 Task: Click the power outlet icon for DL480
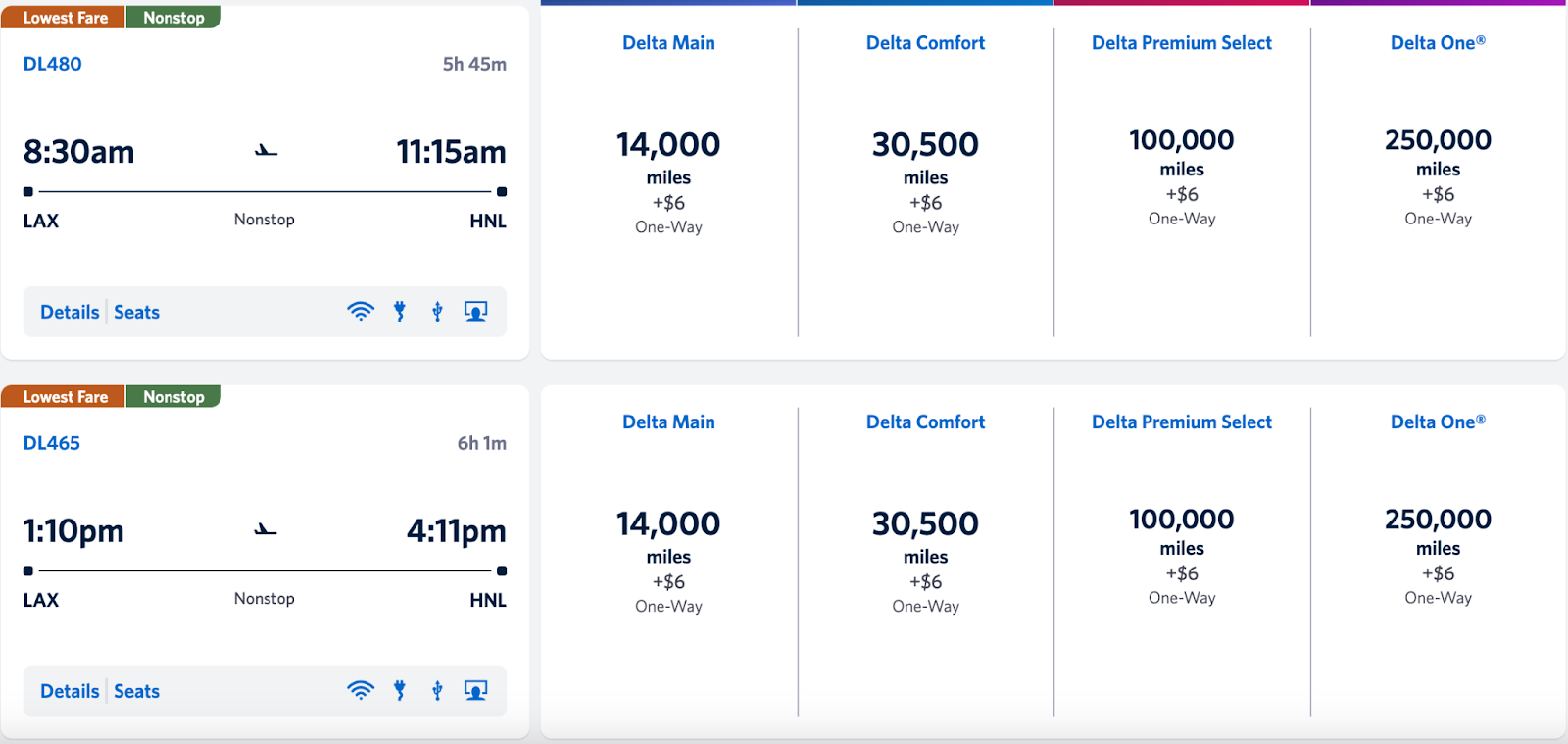400,312
